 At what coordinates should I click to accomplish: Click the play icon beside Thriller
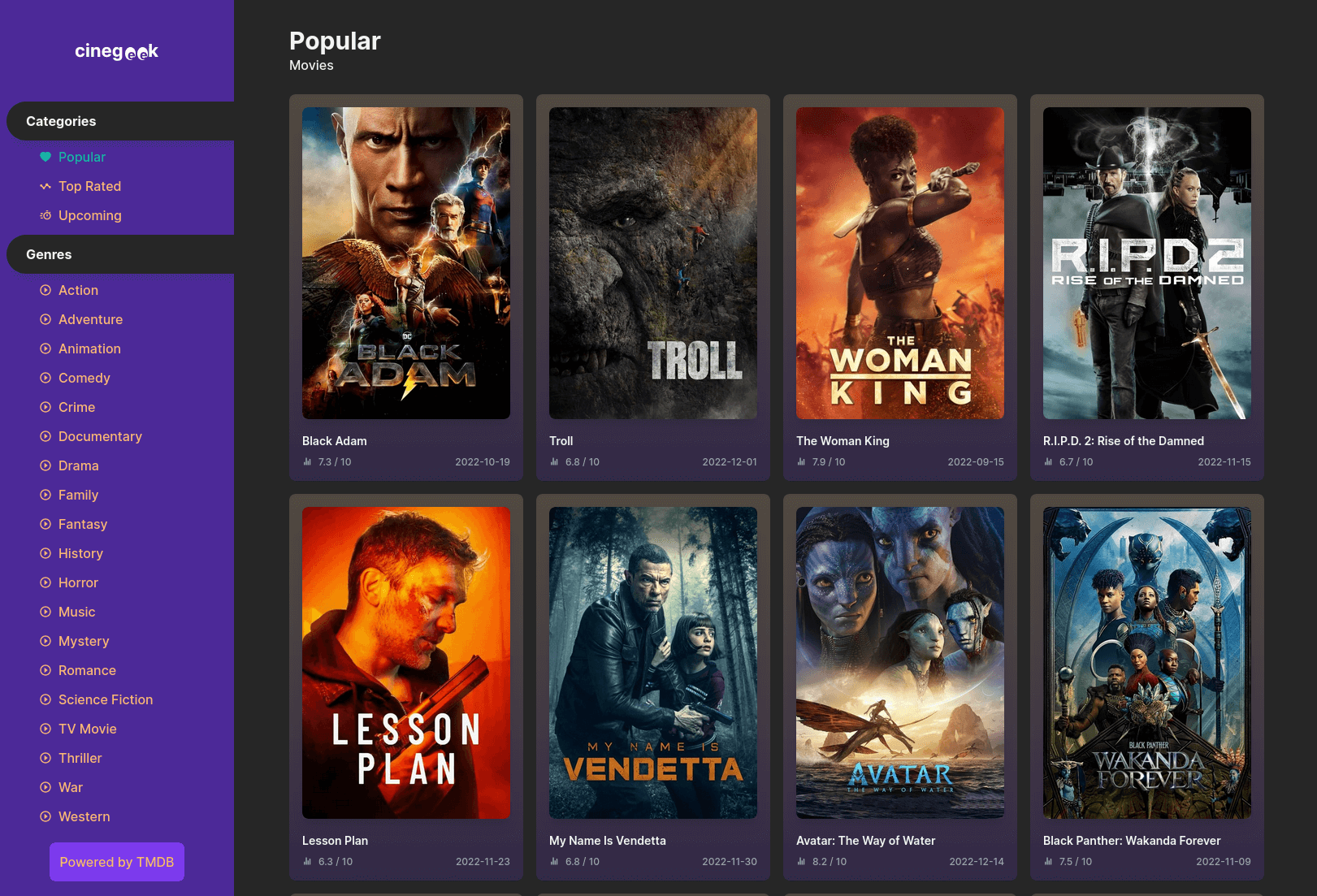(x=45, y=758)
